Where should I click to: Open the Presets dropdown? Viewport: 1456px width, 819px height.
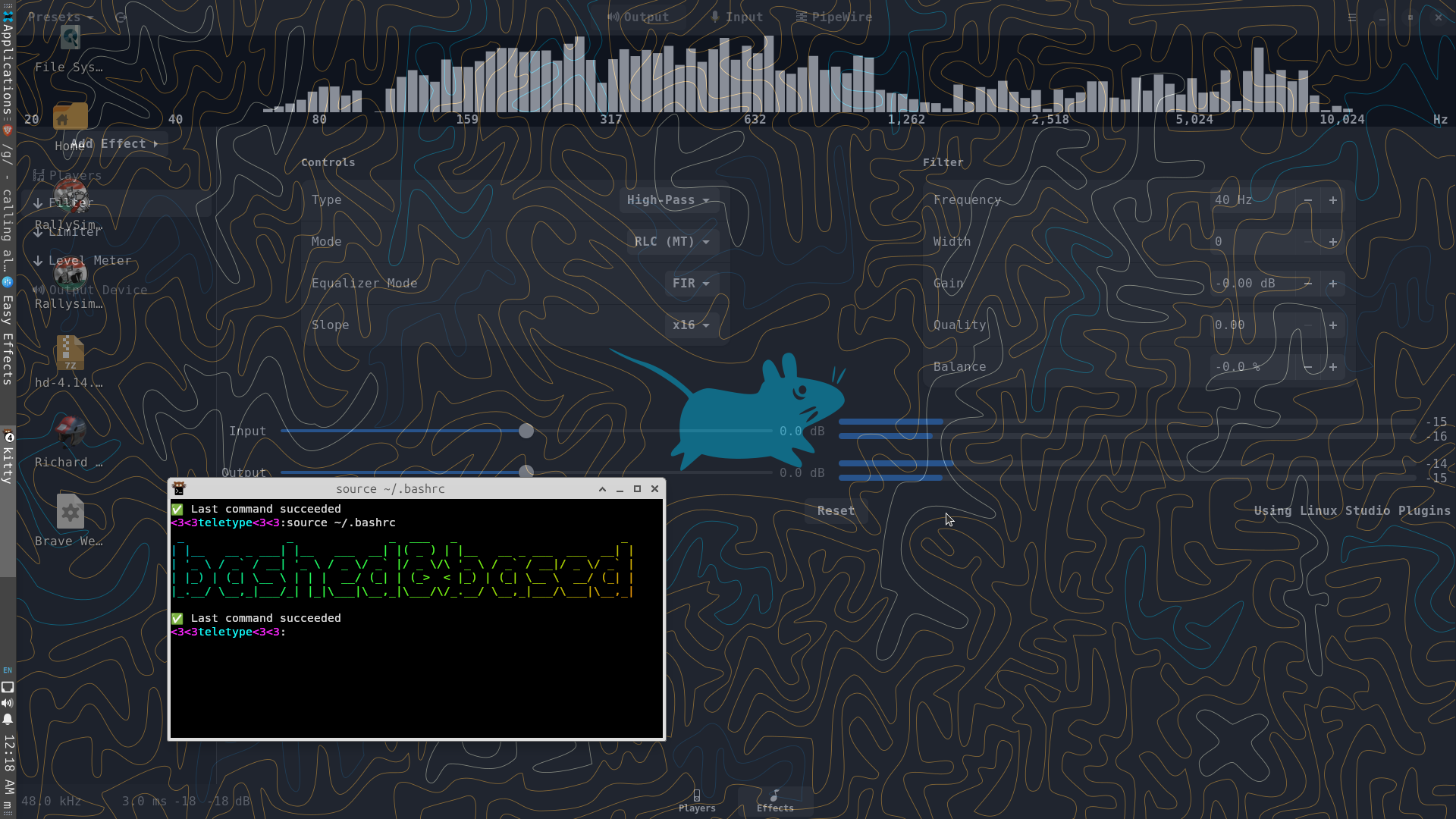coord(61,17)
